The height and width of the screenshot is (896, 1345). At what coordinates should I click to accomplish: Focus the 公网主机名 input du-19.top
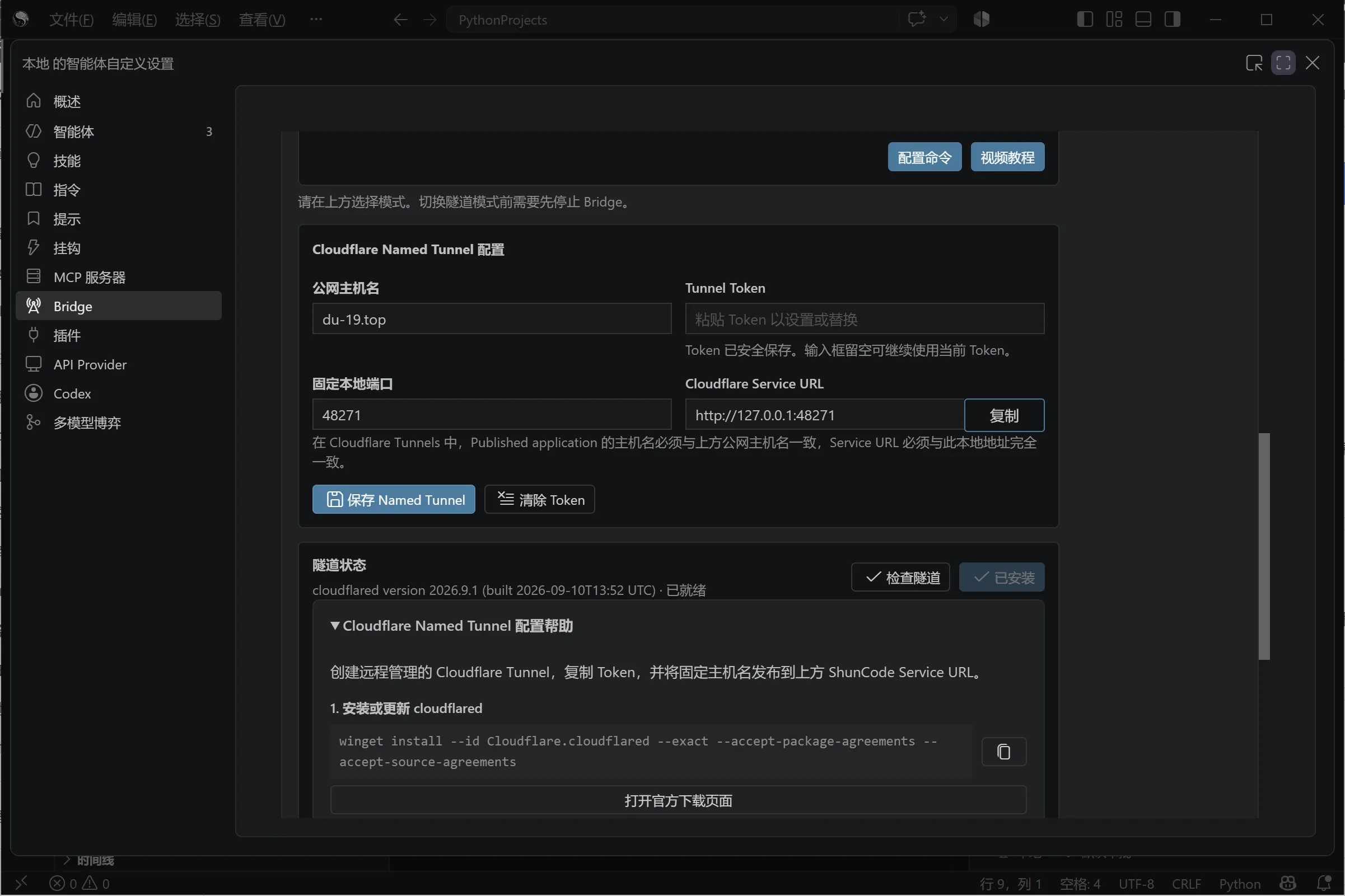492,319
